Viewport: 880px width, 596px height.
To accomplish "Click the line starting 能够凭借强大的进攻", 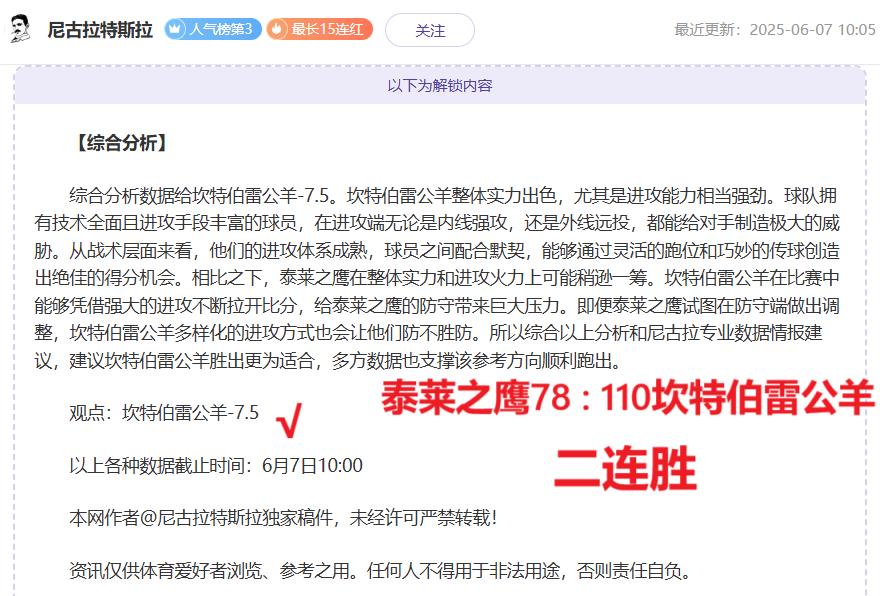I will point(437,306).
